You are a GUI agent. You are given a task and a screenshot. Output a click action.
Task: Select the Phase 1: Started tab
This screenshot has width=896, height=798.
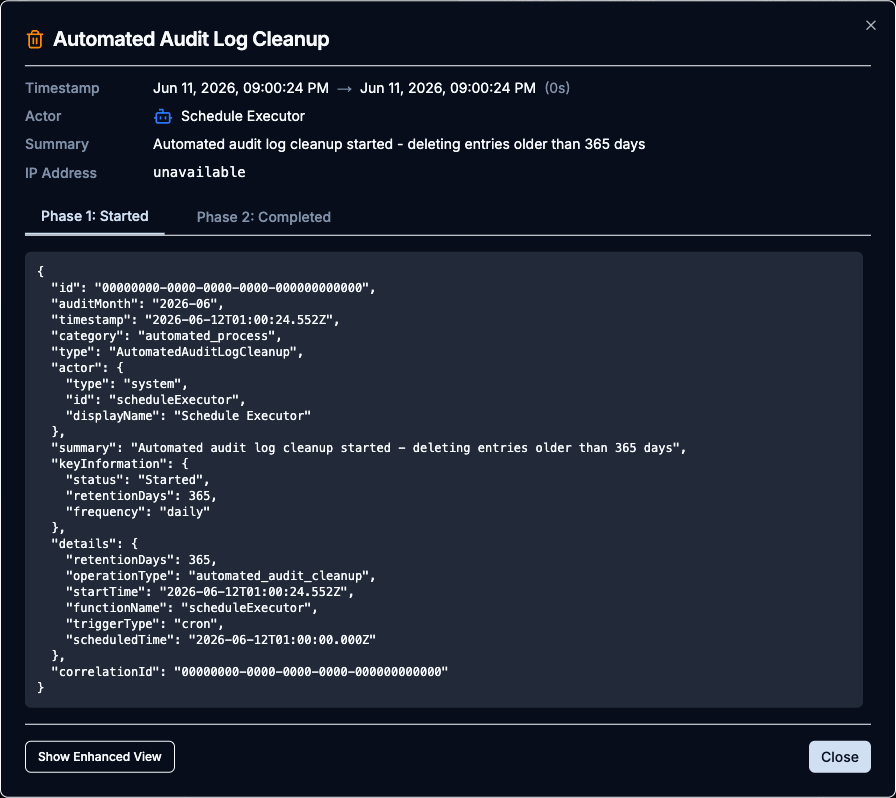click(x=95, y=216)
